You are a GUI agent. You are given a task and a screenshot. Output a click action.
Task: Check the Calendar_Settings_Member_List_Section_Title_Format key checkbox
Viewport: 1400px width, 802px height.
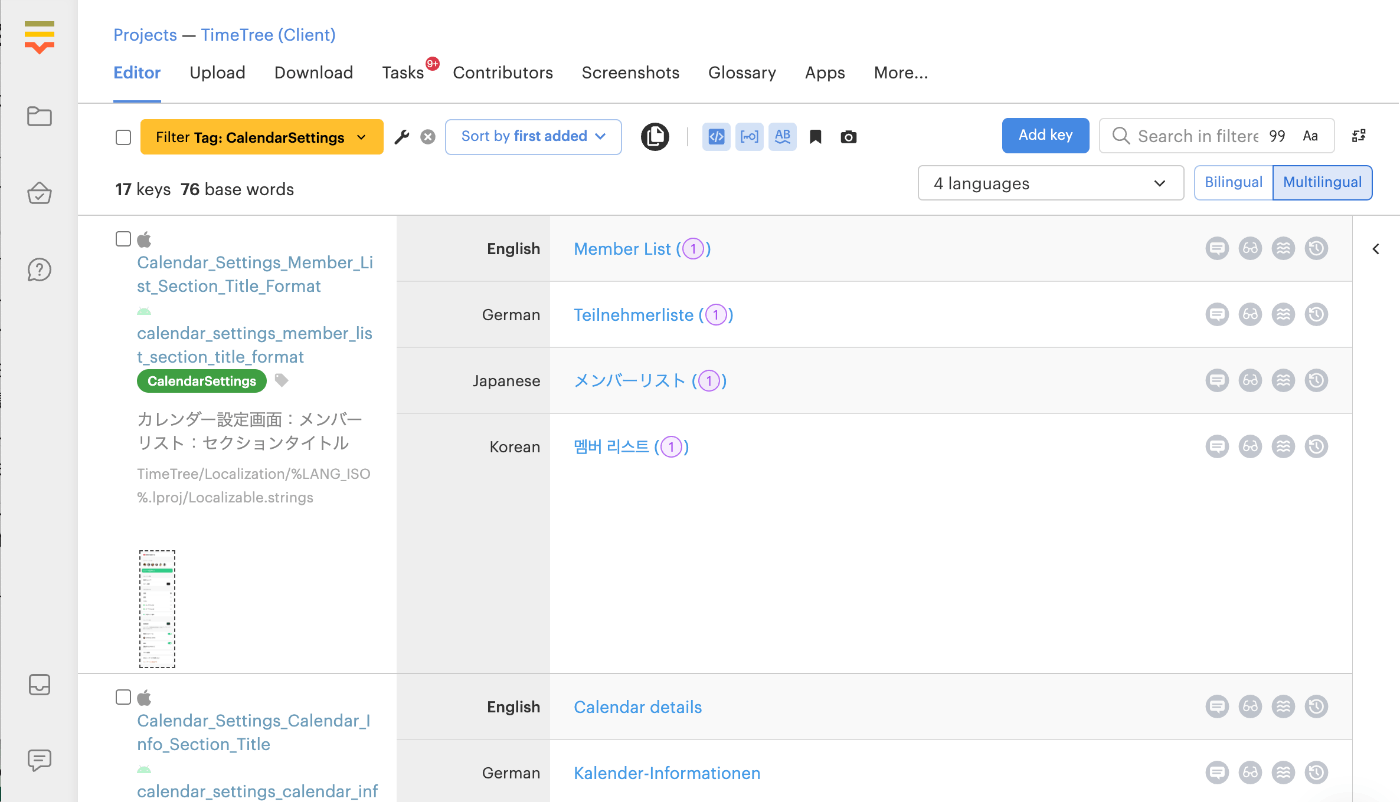(124, 239)
